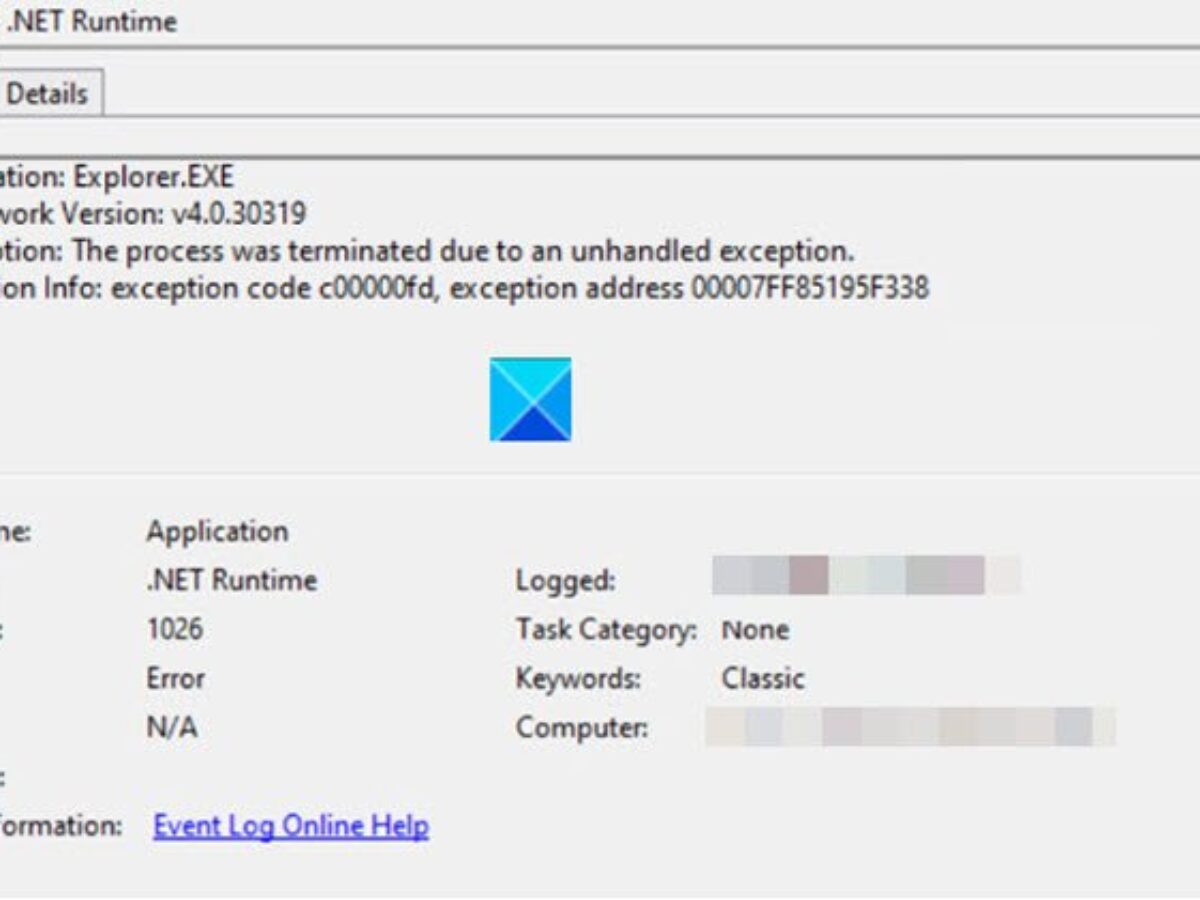Click the 'Application' log name value
Image resolution: width=1200 pixels, height=900 pixels.
[x=217, y=531]
